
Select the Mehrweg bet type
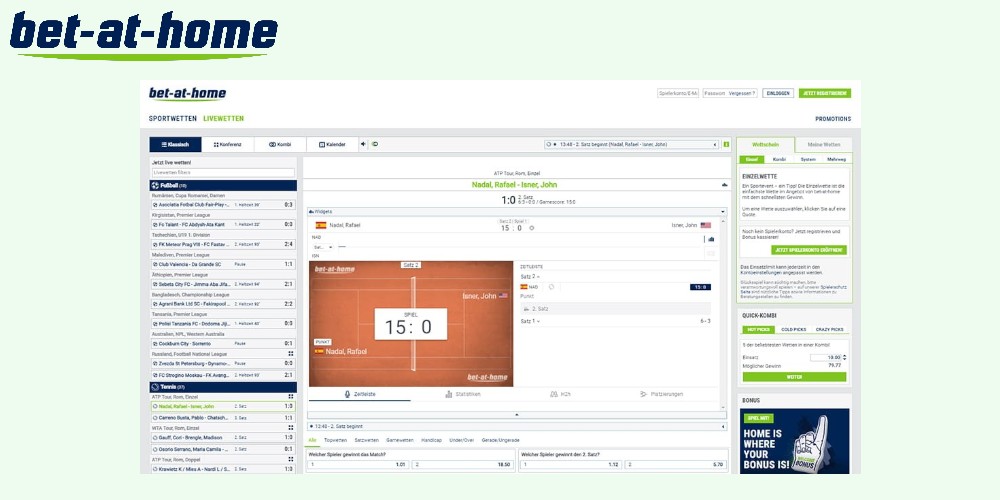[836, 159]
